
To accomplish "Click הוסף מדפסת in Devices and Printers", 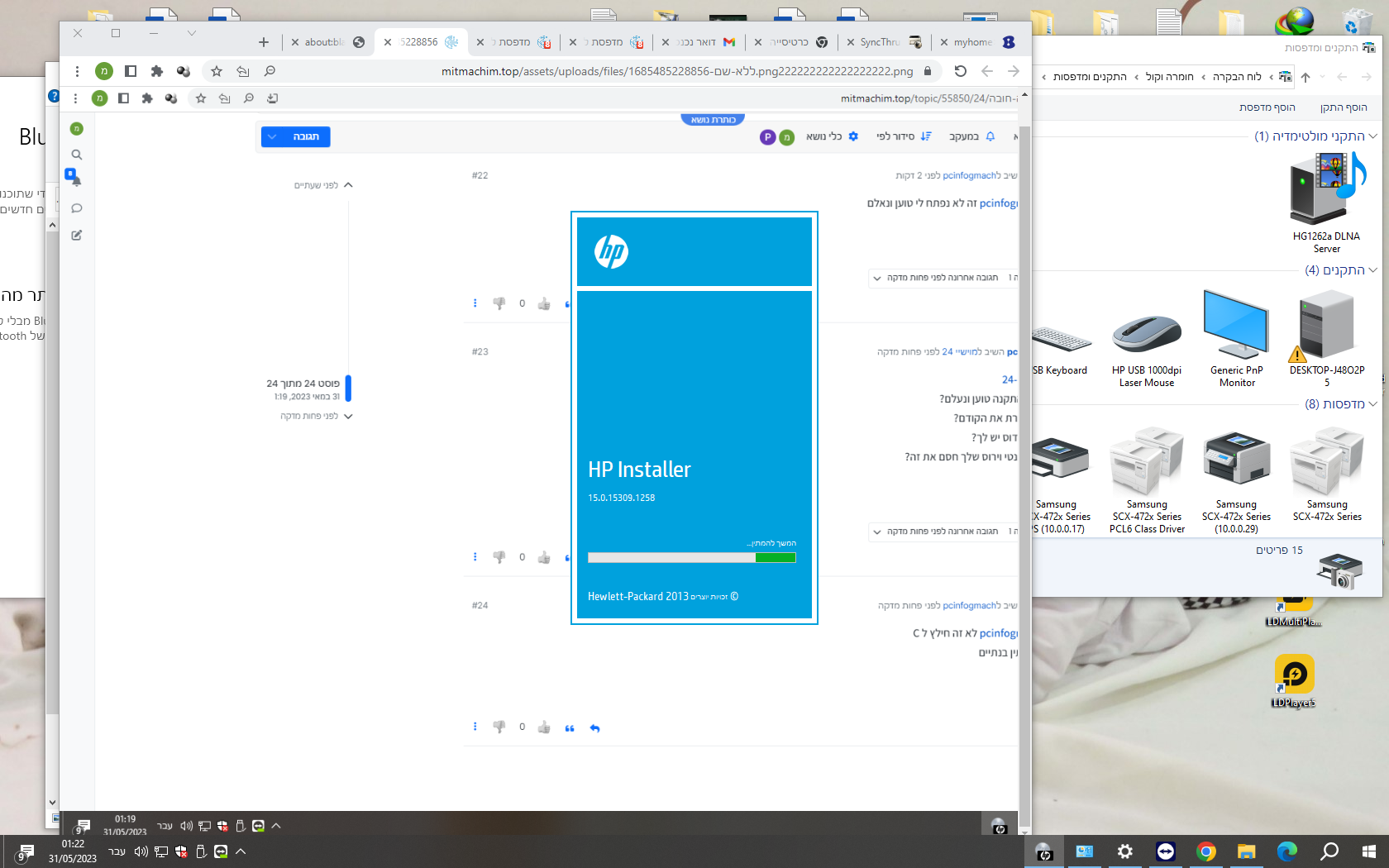I will [x=1267, y=107].
